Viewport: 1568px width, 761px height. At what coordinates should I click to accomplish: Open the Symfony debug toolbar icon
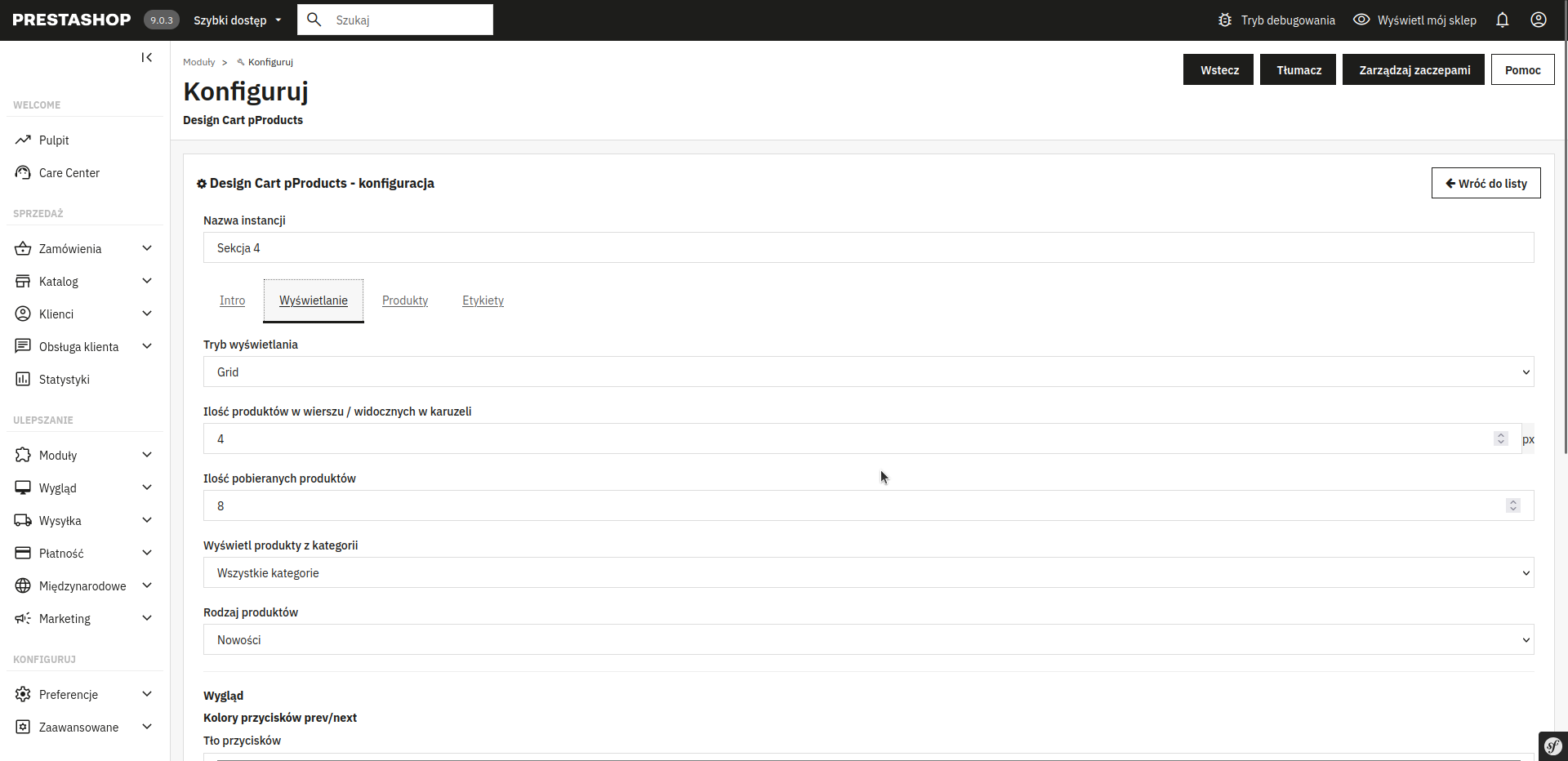coord(1553,746)
